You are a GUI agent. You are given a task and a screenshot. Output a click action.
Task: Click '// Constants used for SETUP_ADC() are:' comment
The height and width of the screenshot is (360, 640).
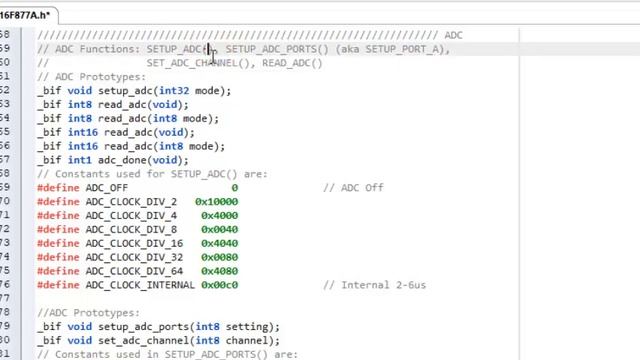click(x=152, y=174)
